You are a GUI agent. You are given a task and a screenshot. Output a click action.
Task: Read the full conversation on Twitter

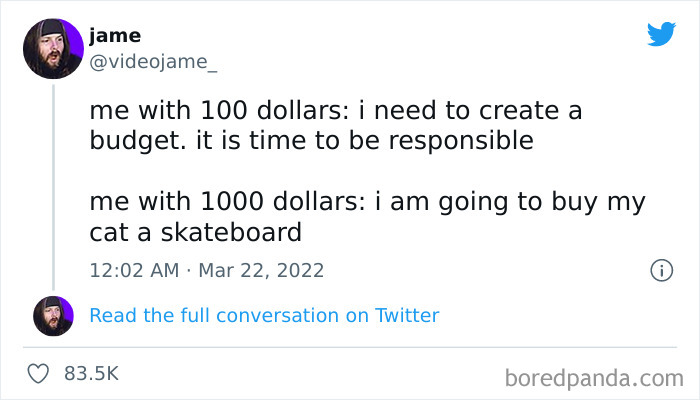point(264,316)
